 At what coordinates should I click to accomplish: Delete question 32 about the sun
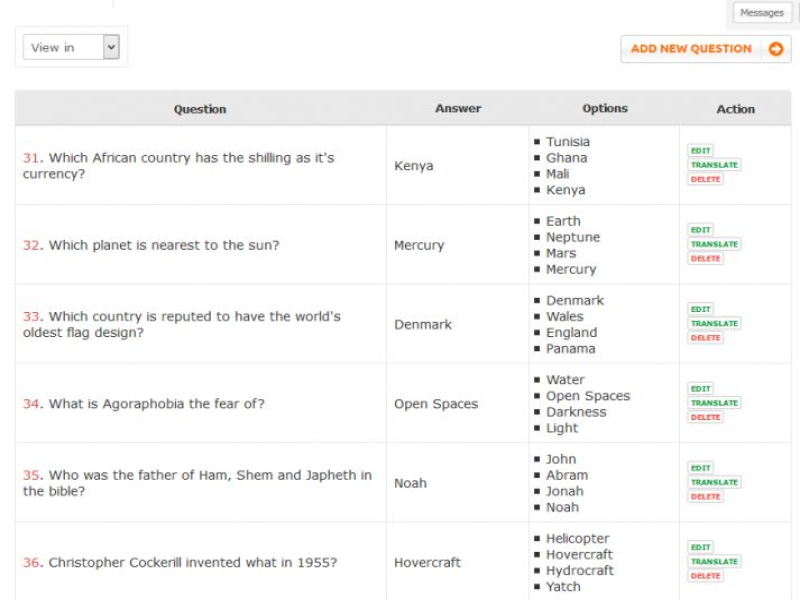click(x=705, y=258)
